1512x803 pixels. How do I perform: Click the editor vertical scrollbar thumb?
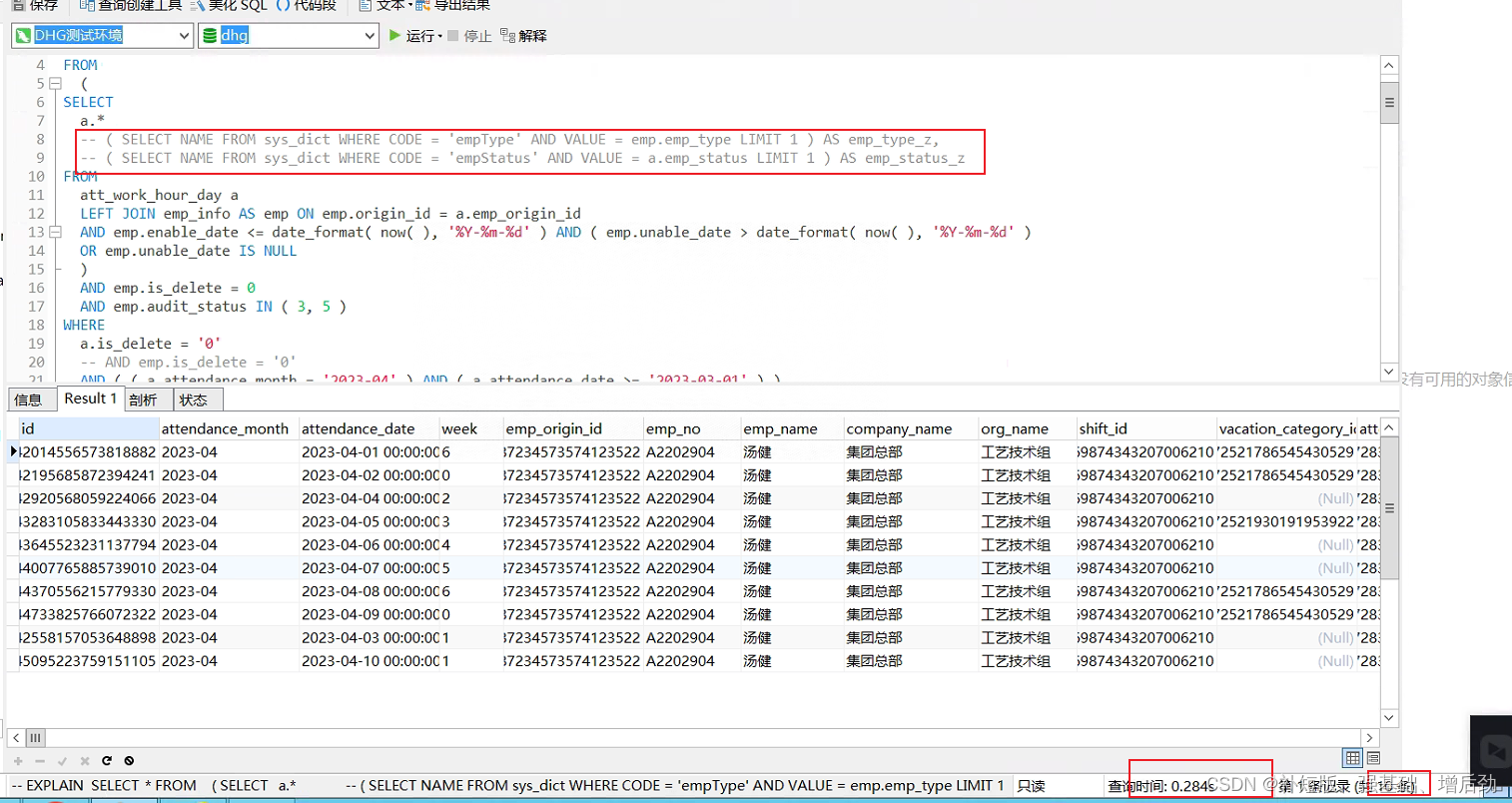[x=1389, y=102]
